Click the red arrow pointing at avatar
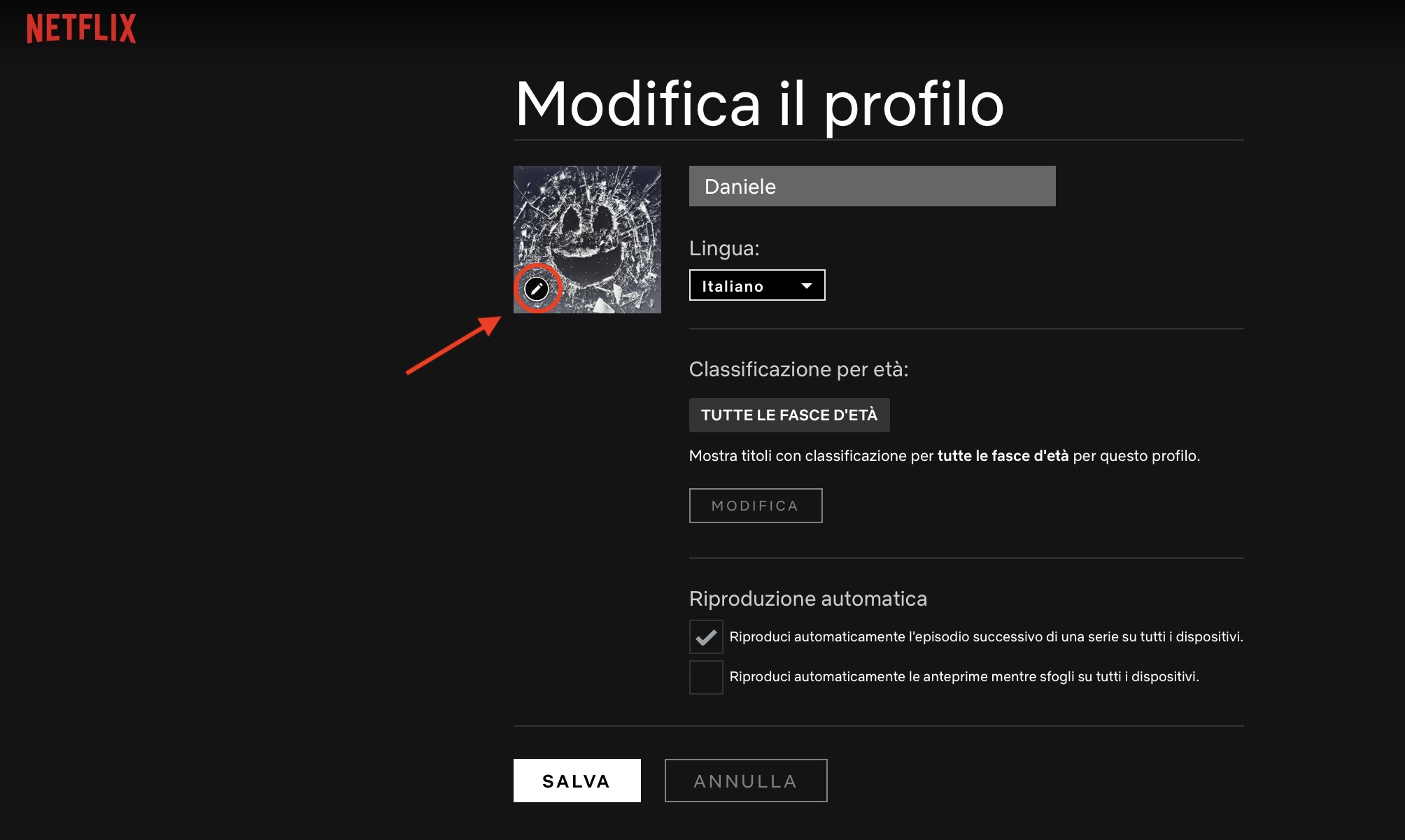Image resolution: width=1405 pixels, height=840 pixels. coord(453,346)
